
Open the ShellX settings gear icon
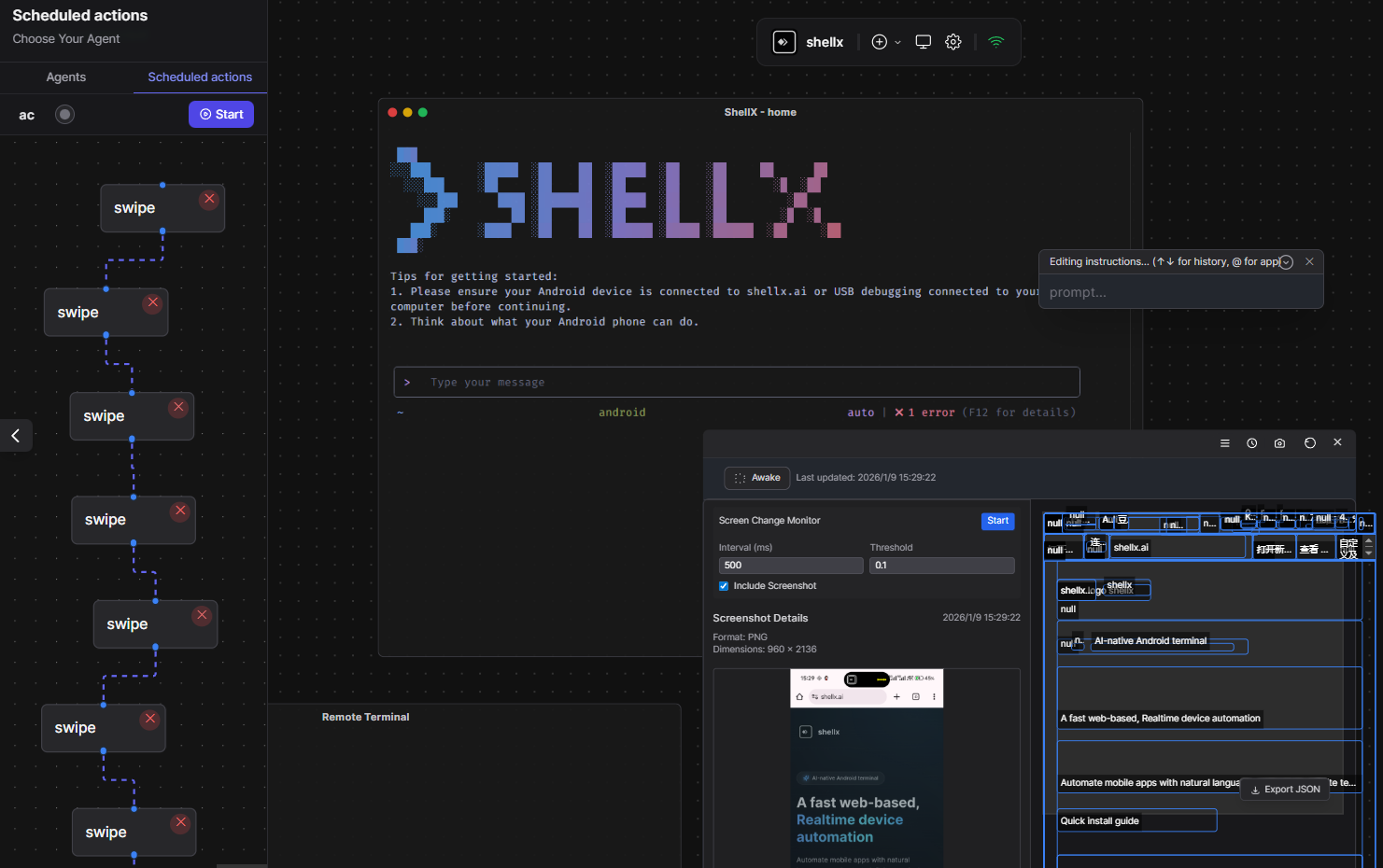pyautogui.click(x=953, y=41)
